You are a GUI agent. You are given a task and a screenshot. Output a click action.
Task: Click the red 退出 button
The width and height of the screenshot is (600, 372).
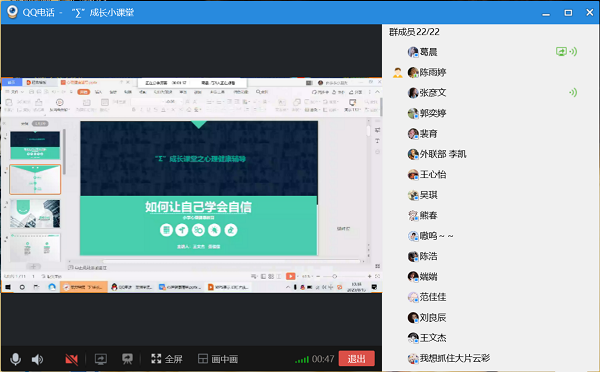pyautogui.click(x=356, y=359)
